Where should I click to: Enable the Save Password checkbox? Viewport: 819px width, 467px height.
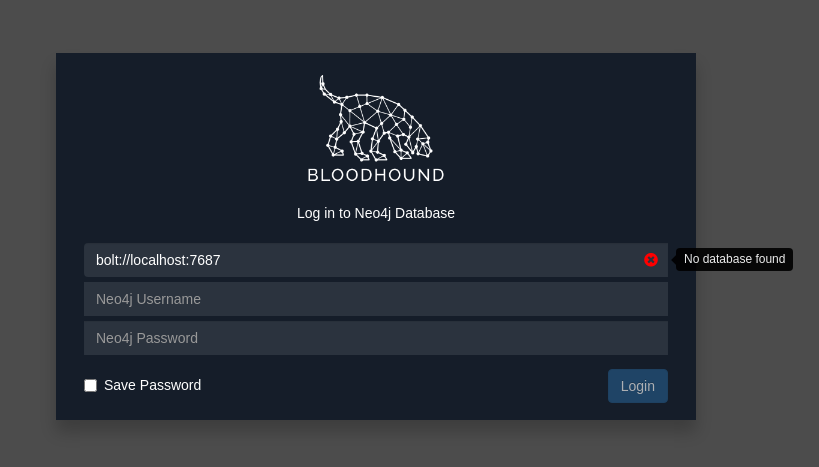click(91, 385)
